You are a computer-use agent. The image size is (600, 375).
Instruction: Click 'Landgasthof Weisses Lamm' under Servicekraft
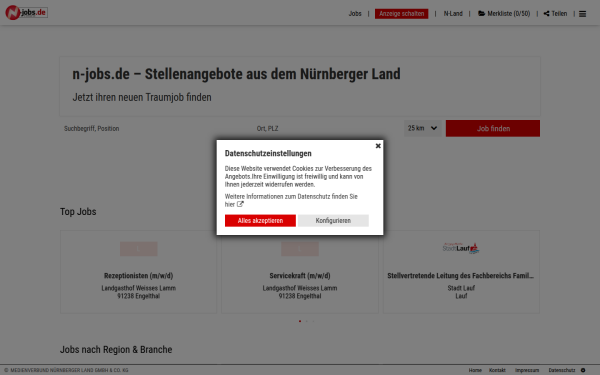point(300,288)
